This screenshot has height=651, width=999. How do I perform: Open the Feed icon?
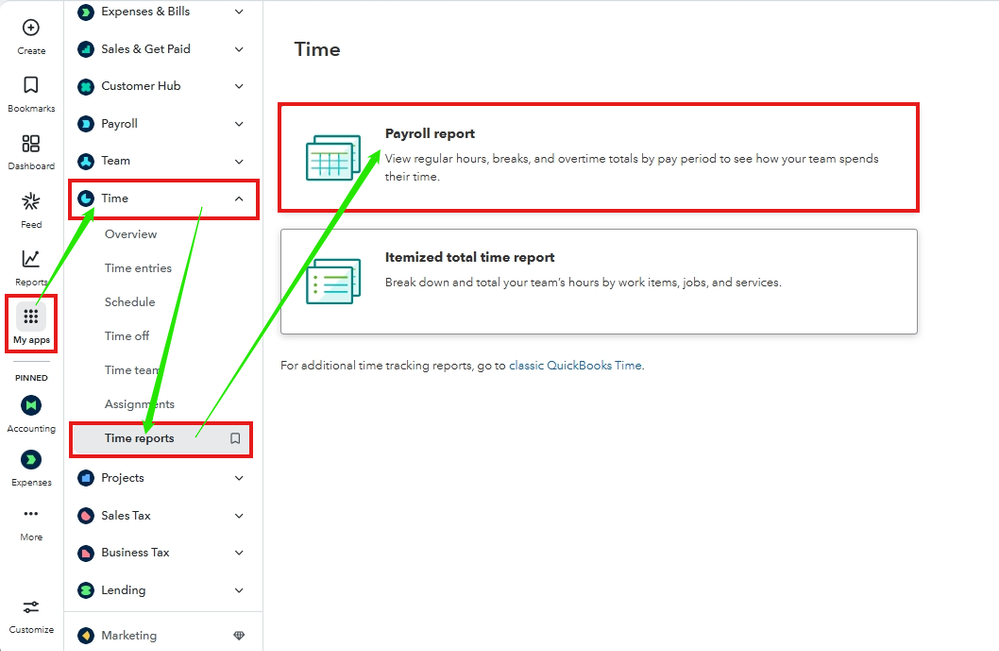coord(31,202)
